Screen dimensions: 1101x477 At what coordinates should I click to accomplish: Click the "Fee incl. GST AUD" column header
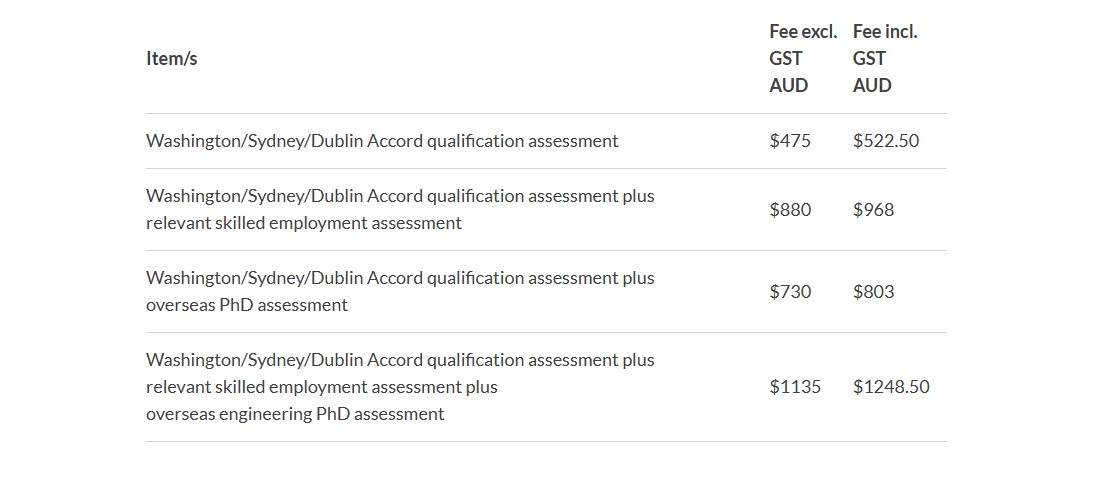(x=885, y=58)
